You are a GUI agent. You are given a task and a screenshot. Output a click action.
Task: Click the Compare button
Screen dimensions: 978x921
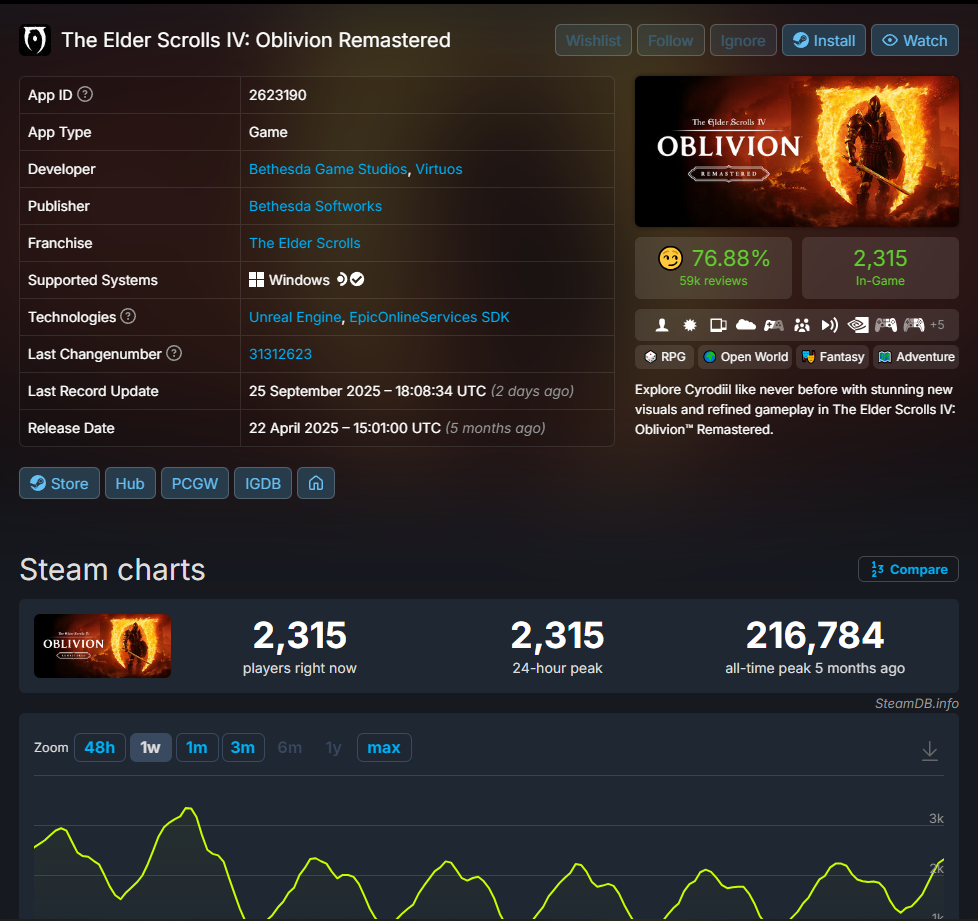tap(908, 569)
